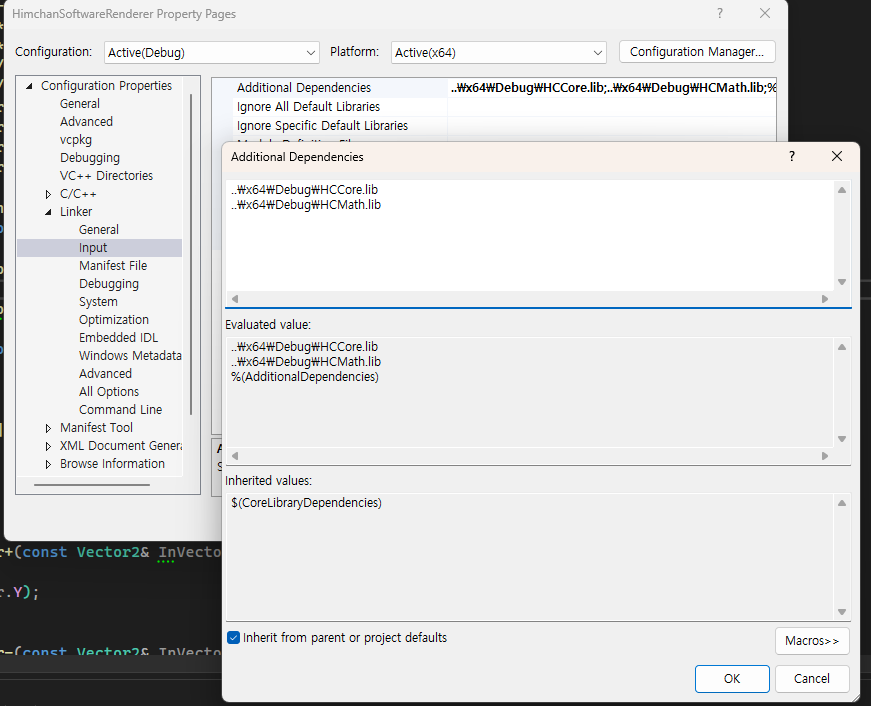Expand the C/C++ tree node

point(48,194)
